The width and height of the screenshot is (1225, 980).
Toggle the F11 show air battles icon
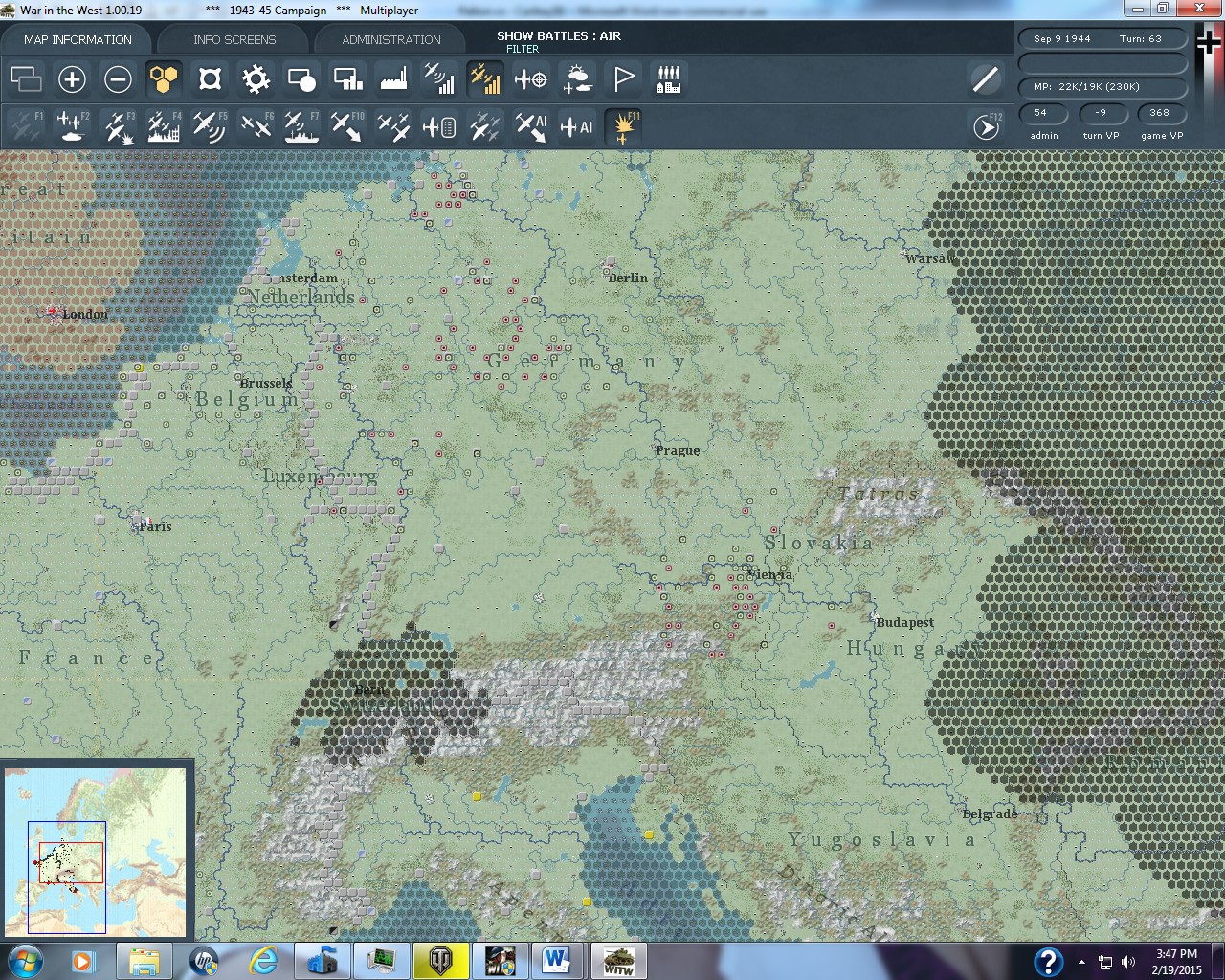(623, 126)
